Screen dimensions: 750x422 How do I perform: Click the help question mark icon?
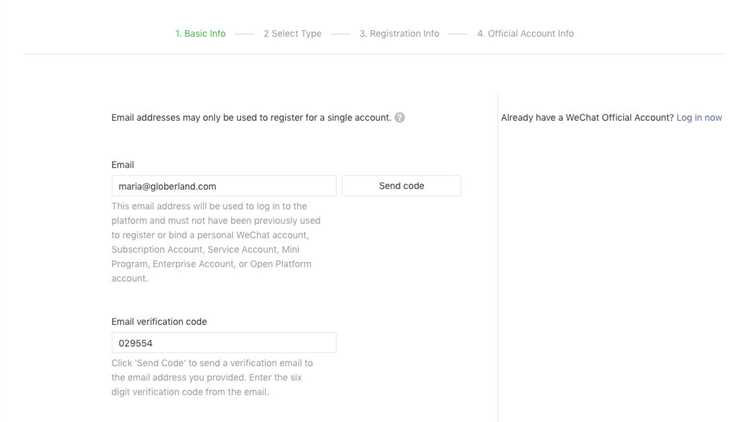click(x=399, y=117)
